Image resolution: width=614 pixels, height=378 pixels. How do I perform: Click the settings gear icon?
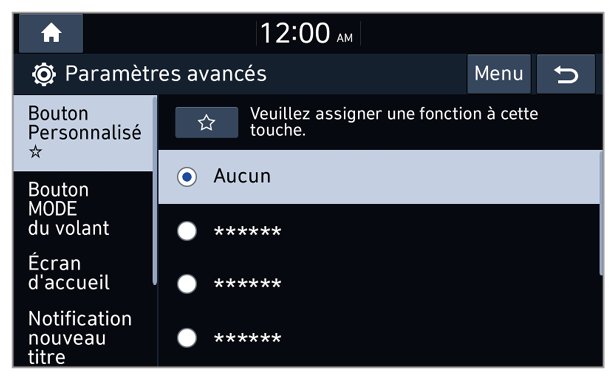click(43, 74)
